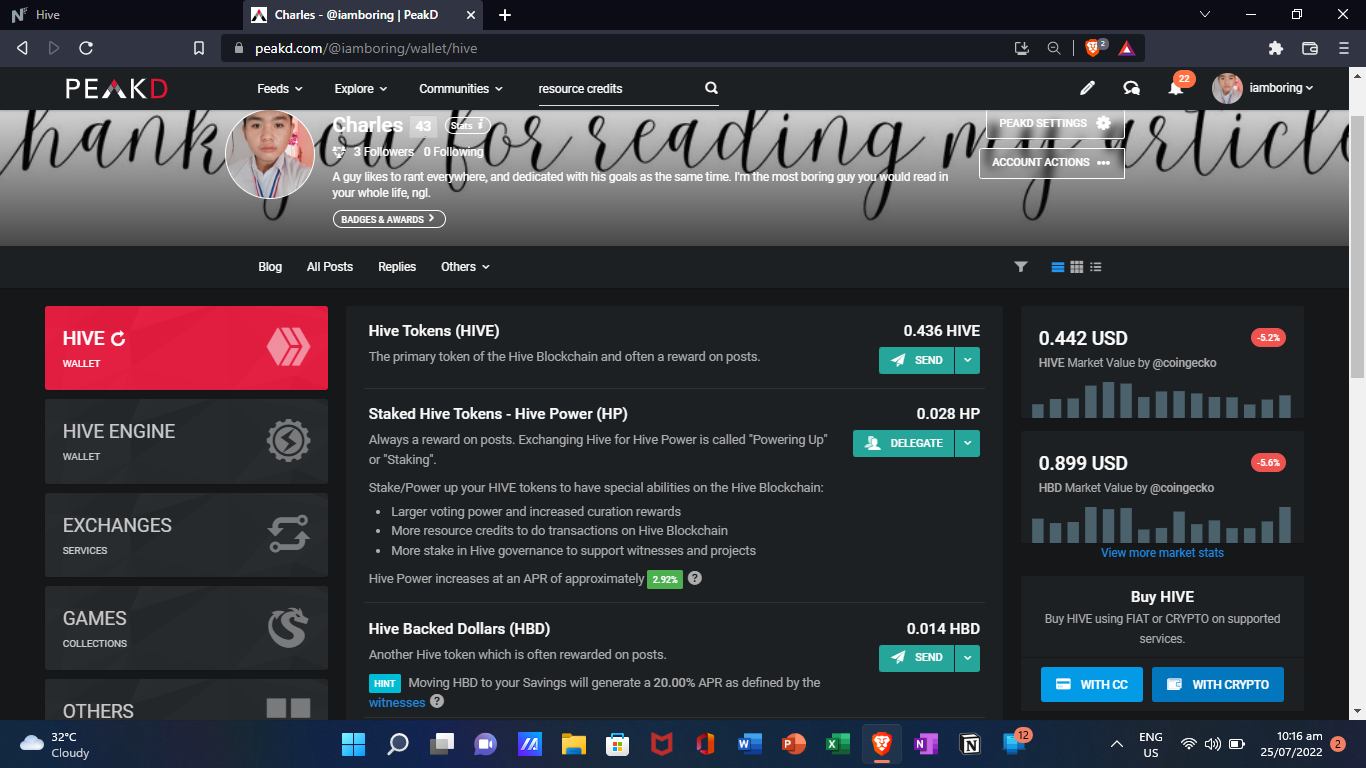Click the PeakD logo in the header
Image resolution: width=1366 pixels, height=768 pixels.
point(116,88)
